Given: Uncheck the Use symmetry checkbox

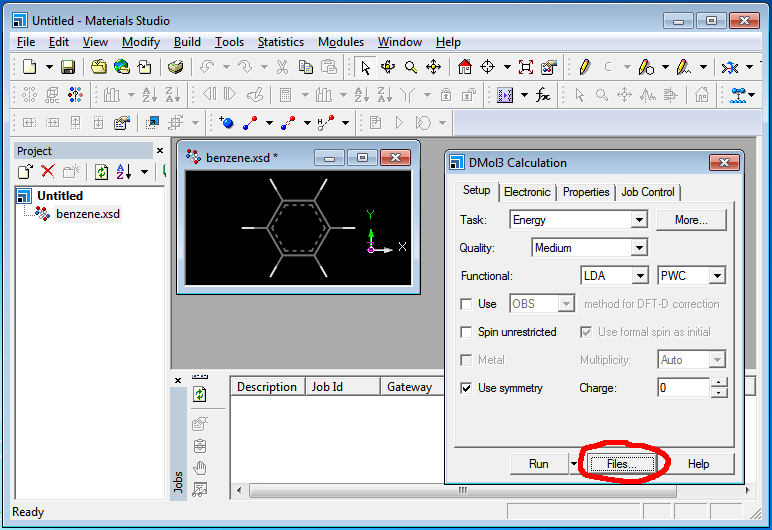Looking at the screenshot, I should 466,388.
